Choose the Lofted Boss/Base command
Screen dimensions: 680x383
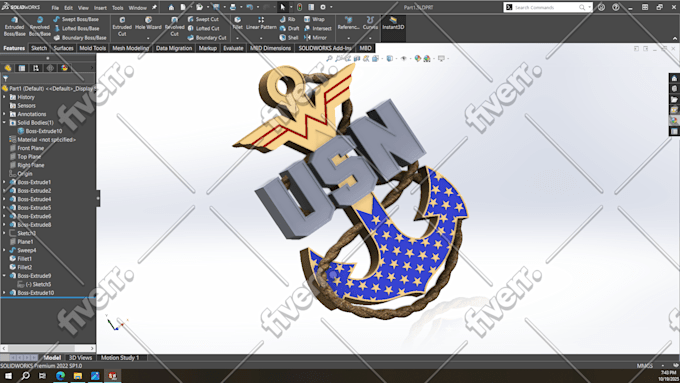(76, 29)
